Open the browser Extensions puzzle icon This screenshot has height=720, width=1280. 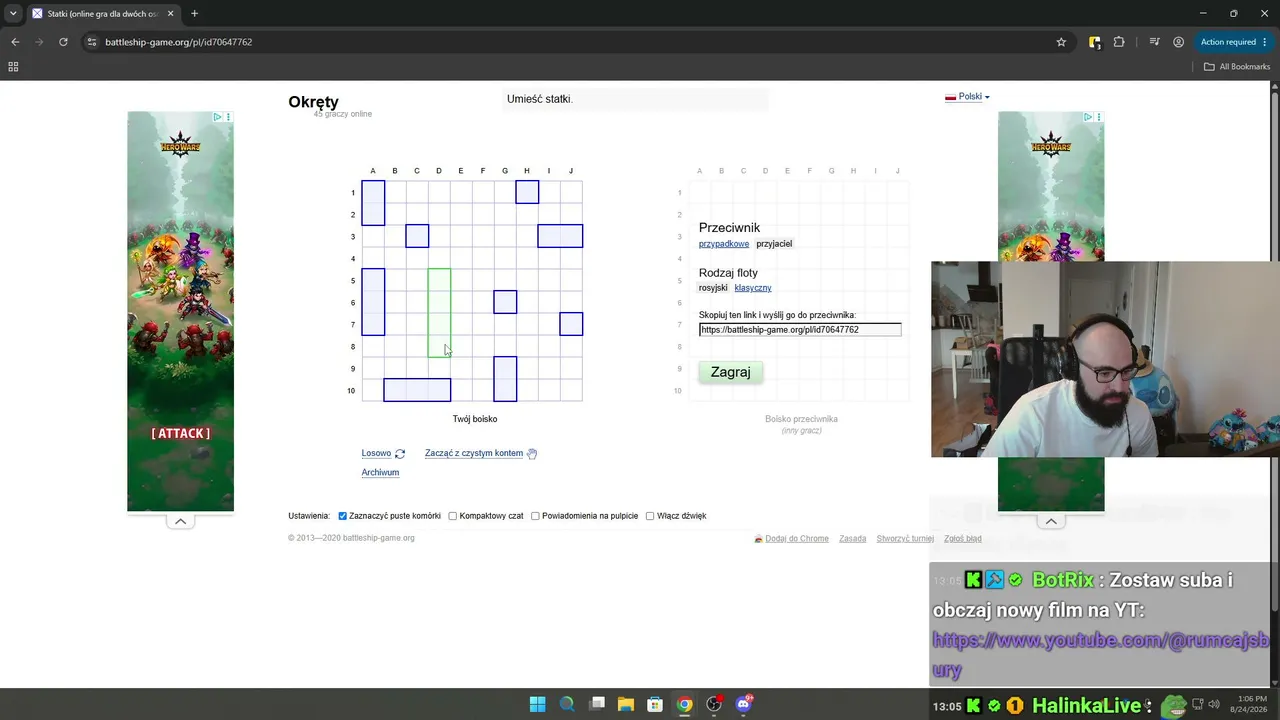[x=1119, y=42]
